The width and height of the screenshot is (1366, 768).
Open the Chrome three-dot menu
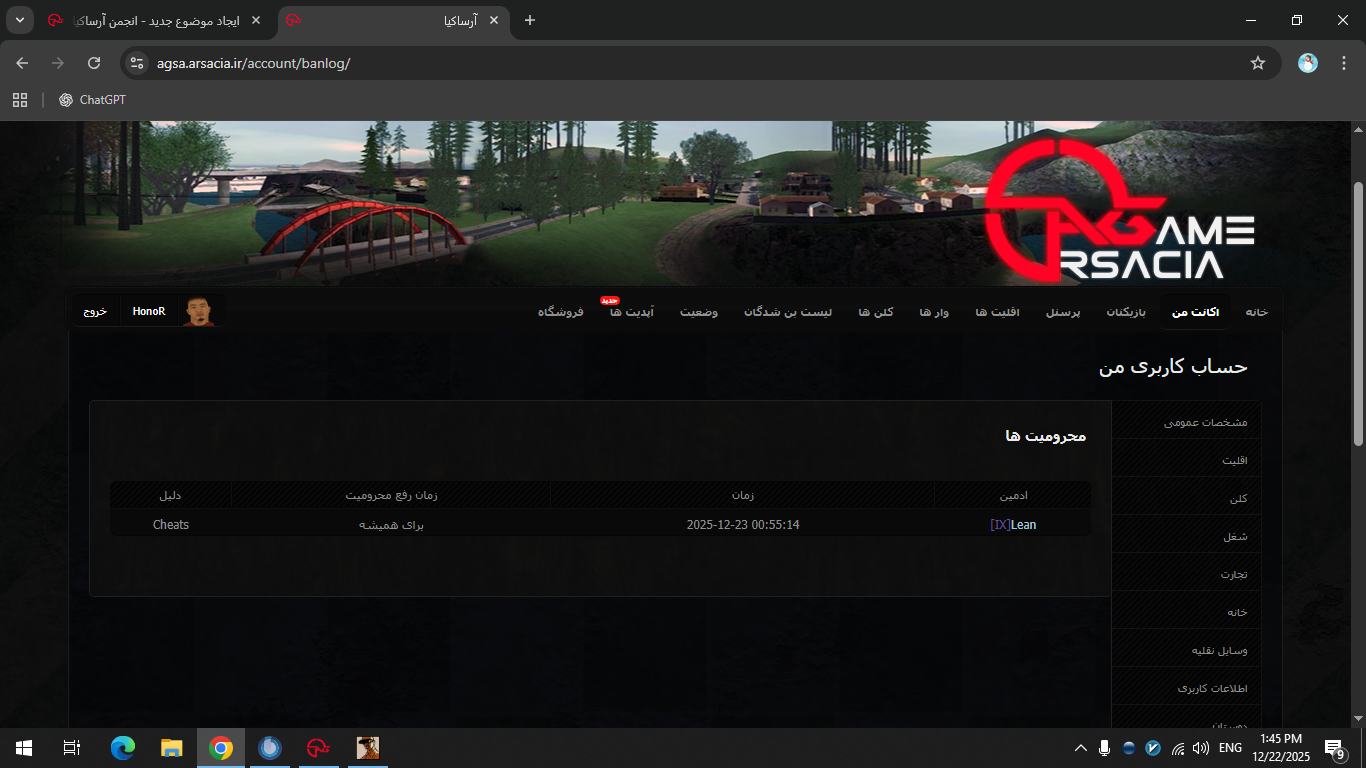click(1340, 63)
